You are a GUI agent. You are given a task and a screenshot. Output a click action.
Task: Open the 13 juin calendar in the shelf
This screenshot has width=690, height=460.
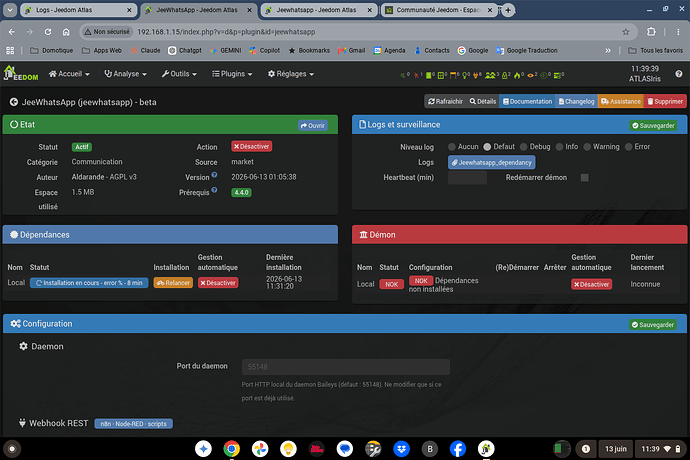(x=615, y=449)
